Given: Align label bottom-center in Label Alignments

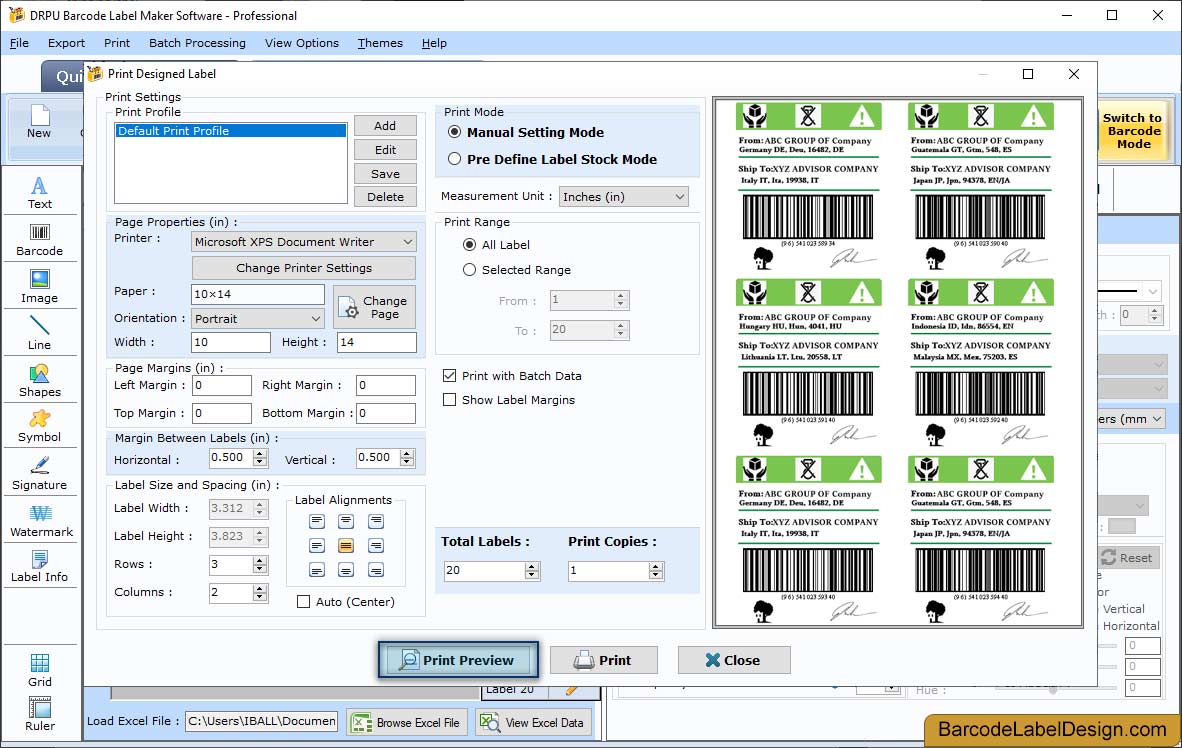Looking at the screenshot, I should (346, 570).
